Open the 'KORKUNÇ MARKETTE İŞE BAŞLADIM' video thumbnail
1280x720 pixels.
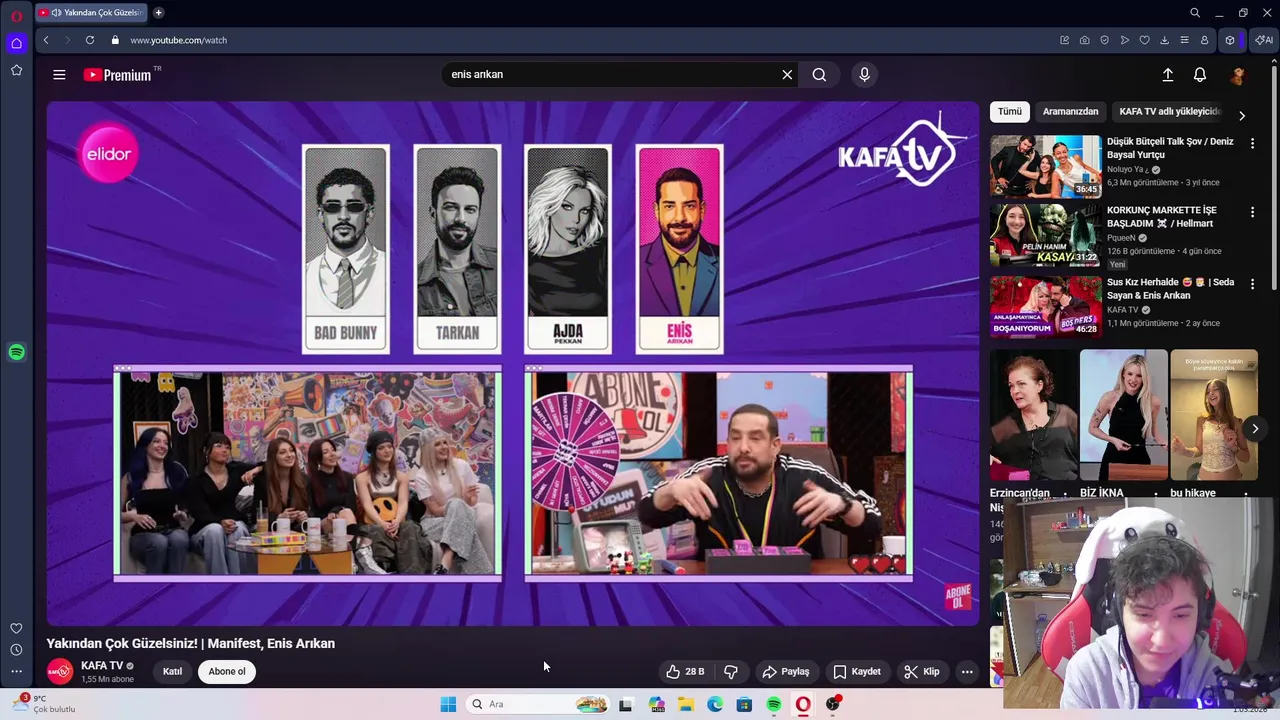(1045, 235)
